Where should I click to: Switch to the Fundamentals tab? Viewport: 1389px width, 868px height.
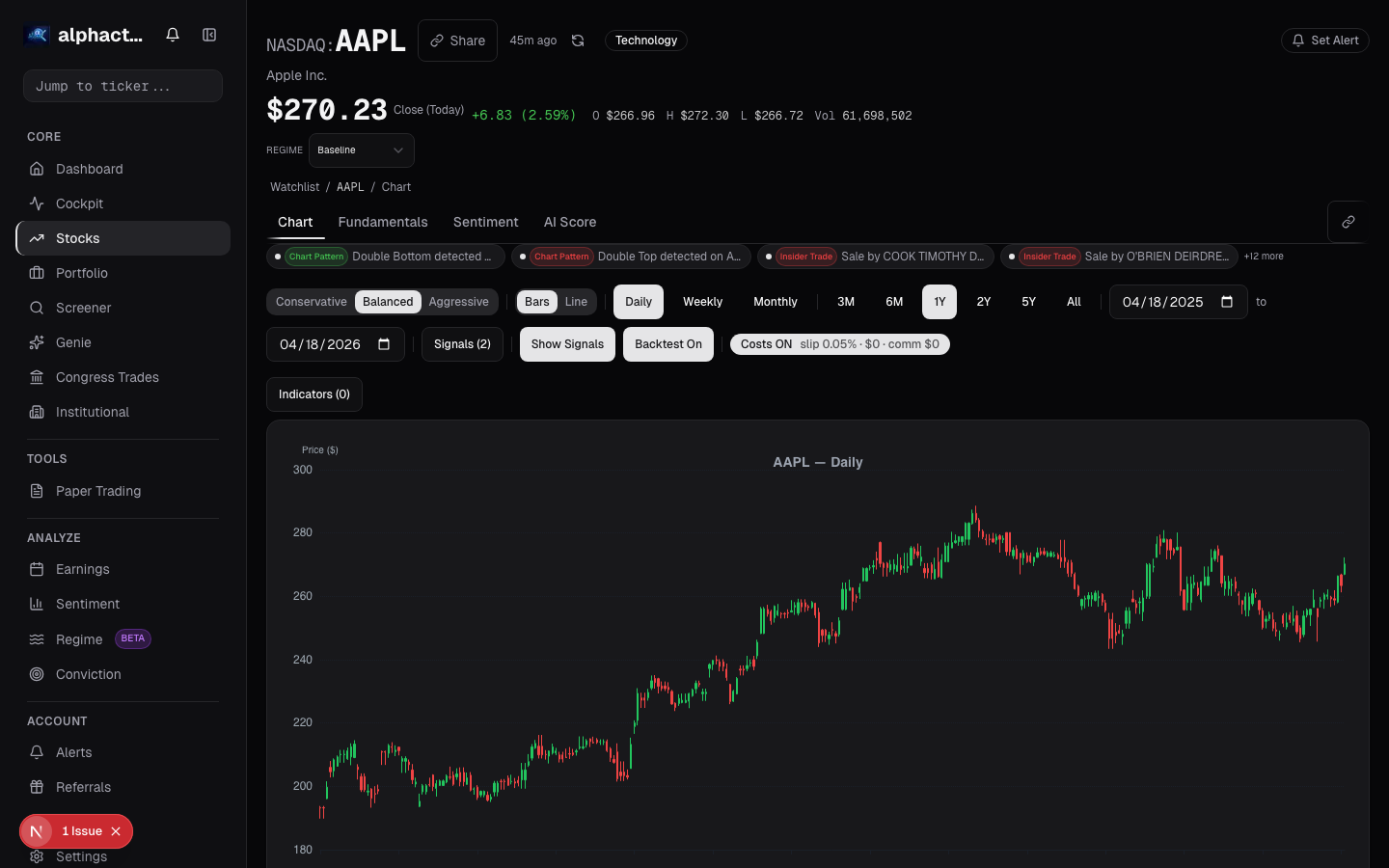pos(383,222)
